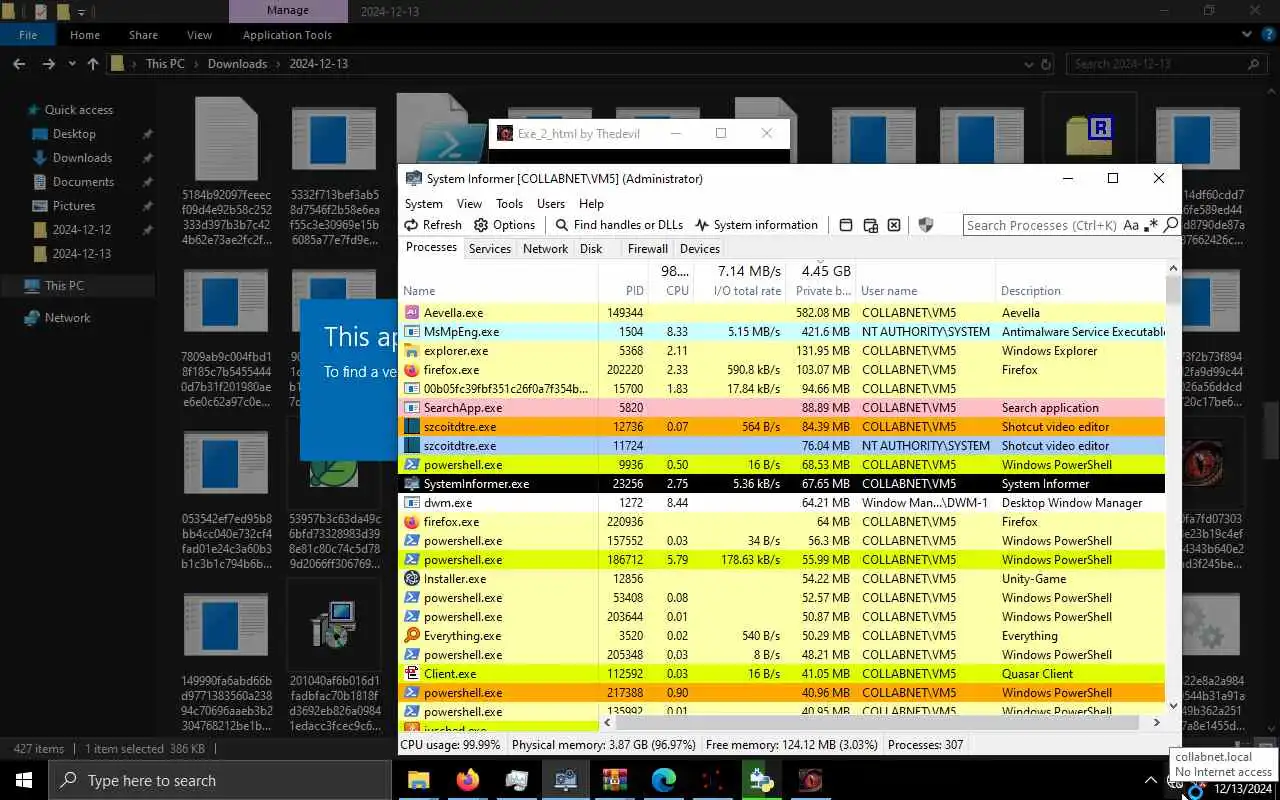Select szcoitdtre.exe with PID 12736
Screen dimensions: 1280x800
[x=782, y=427]
